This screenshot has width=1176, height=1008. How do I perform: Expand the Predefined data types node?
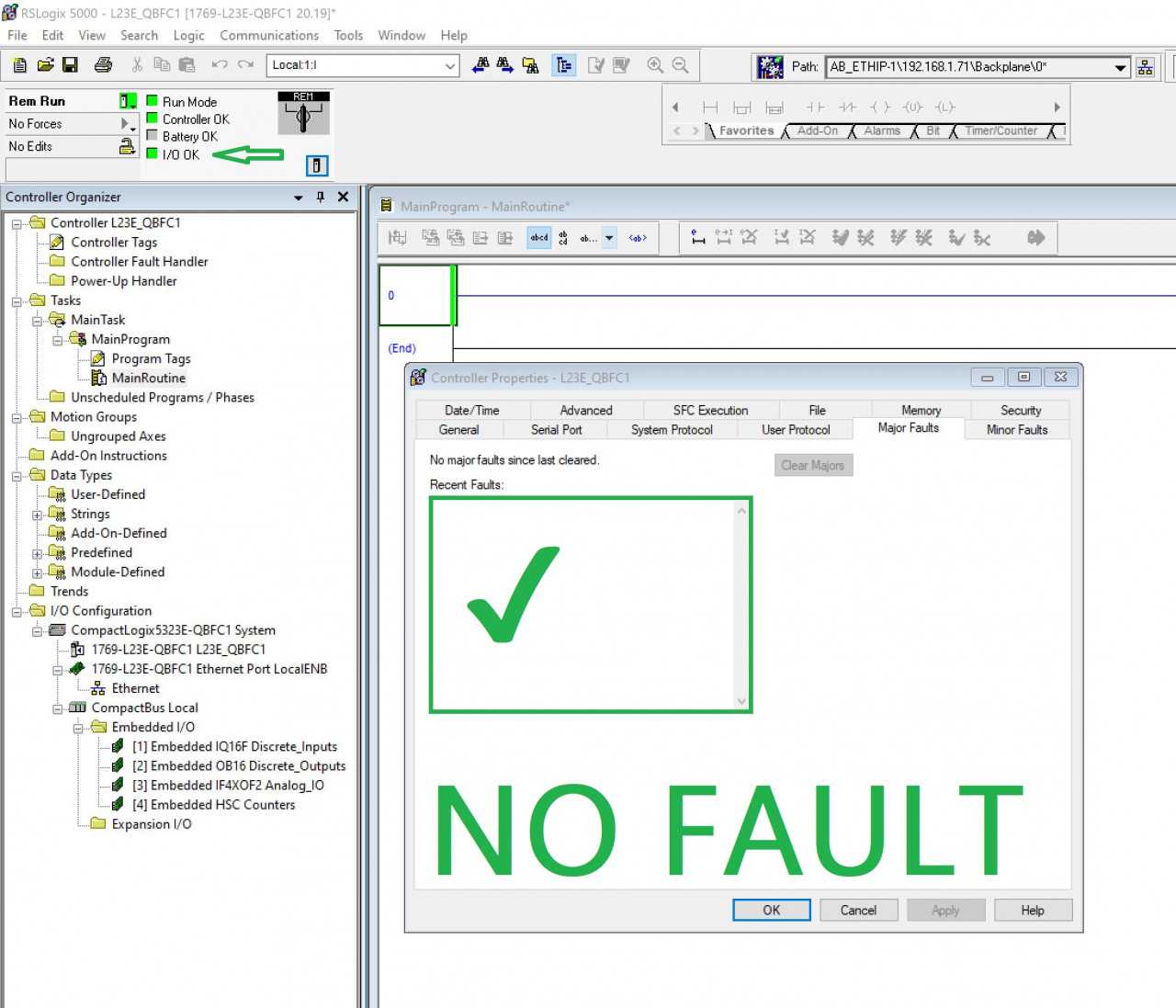click(37, 554)
